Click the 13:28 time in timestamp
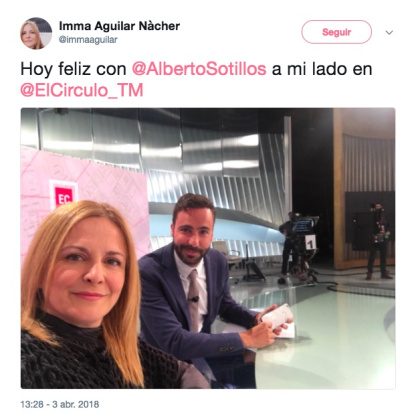 coord(32,405)
